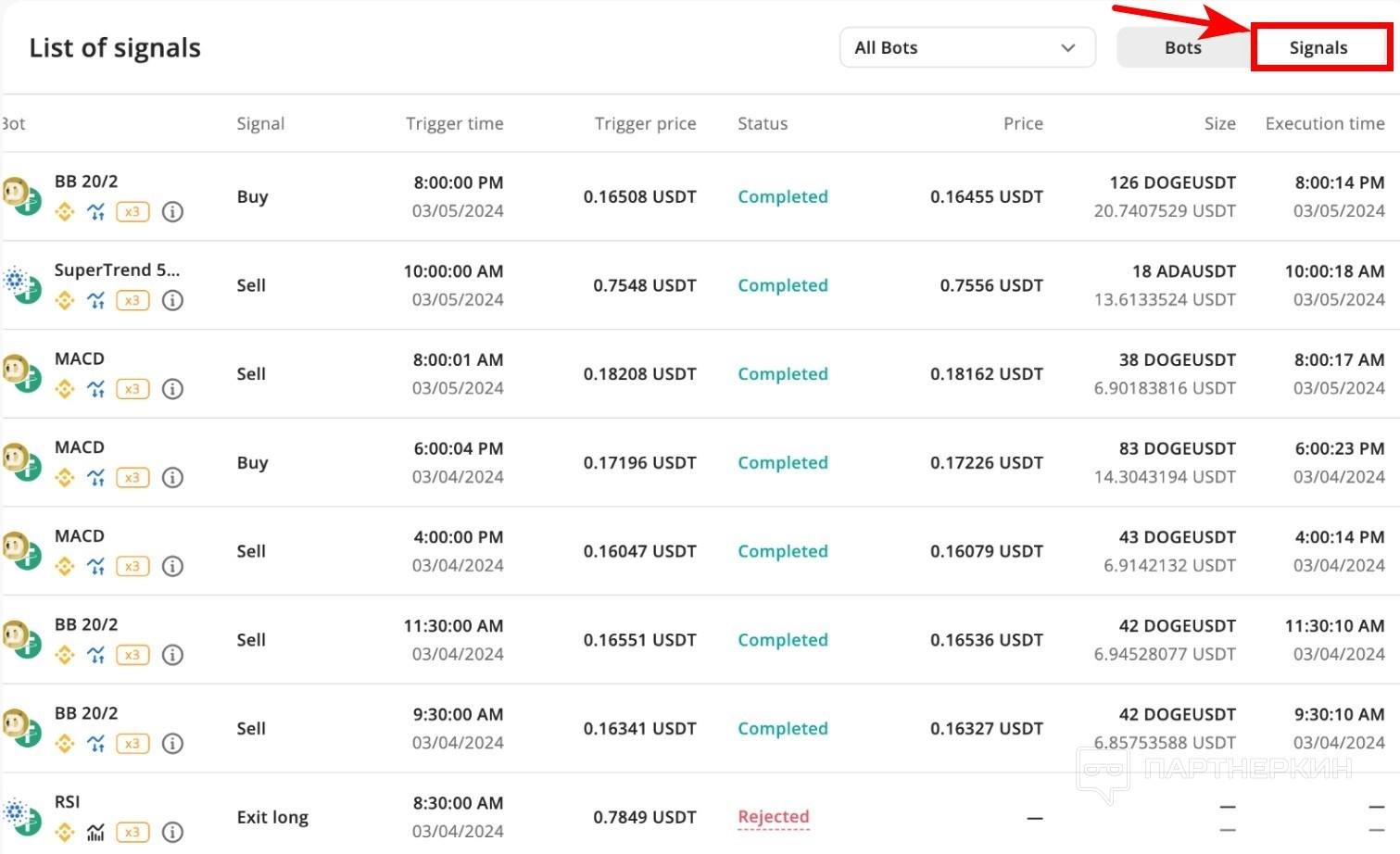This screenshot has width=1400, height=854.
Task: Switch to the Bots tab
Action: [1182, 48]
